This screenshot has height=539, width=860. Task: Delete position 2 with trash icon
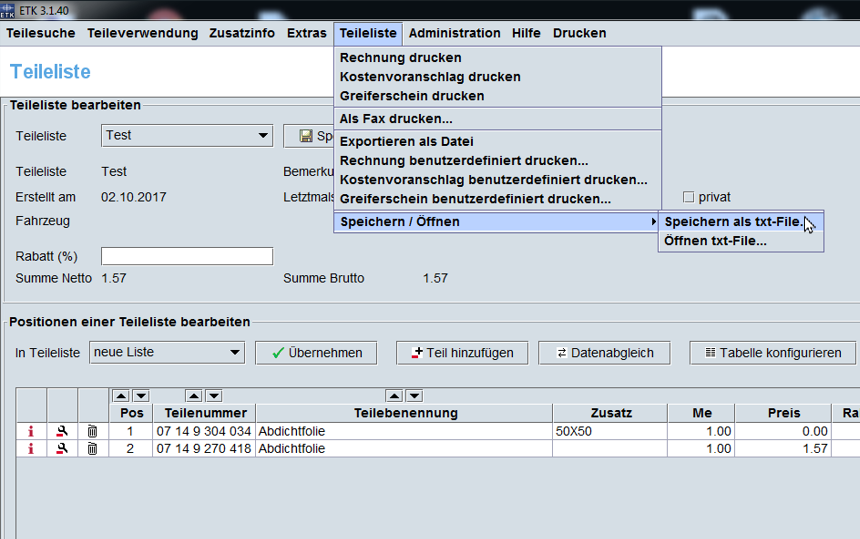click(x=92, y=449)
